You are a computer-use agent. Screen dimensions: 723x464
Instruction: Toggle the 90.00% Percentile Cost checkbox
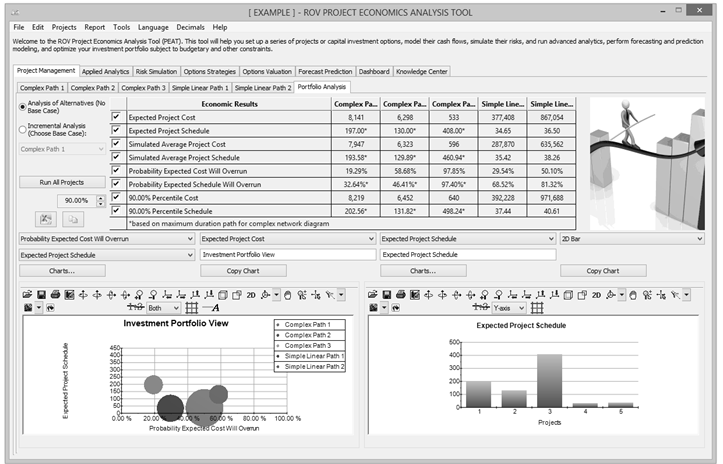(x=116, y=197)
